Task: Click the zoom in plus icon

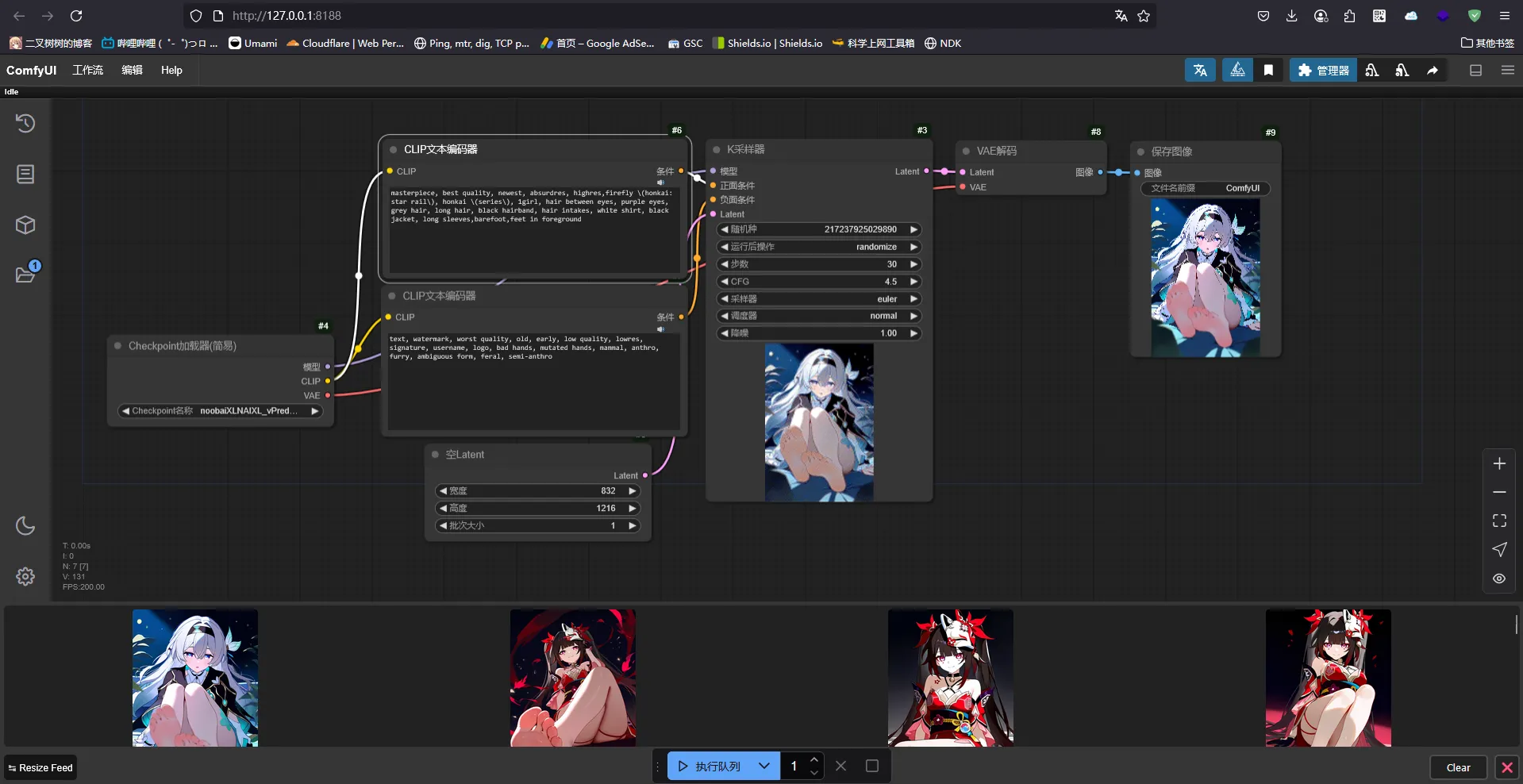Action: pyautogui.click(x=1499, y=463)
